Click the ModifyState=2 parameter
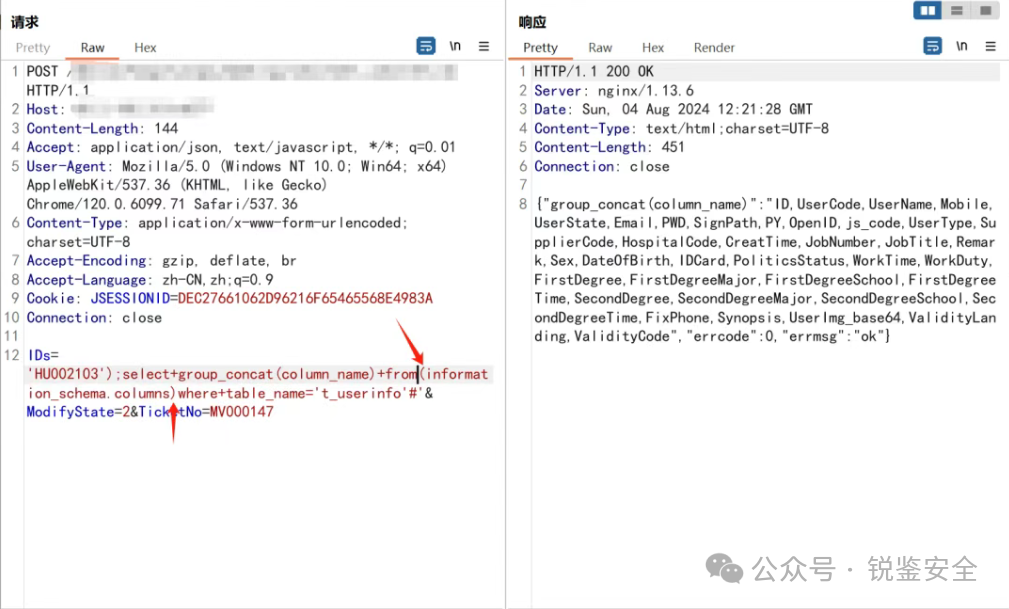This screenshot has width=1009, height=609. (78, 412)
